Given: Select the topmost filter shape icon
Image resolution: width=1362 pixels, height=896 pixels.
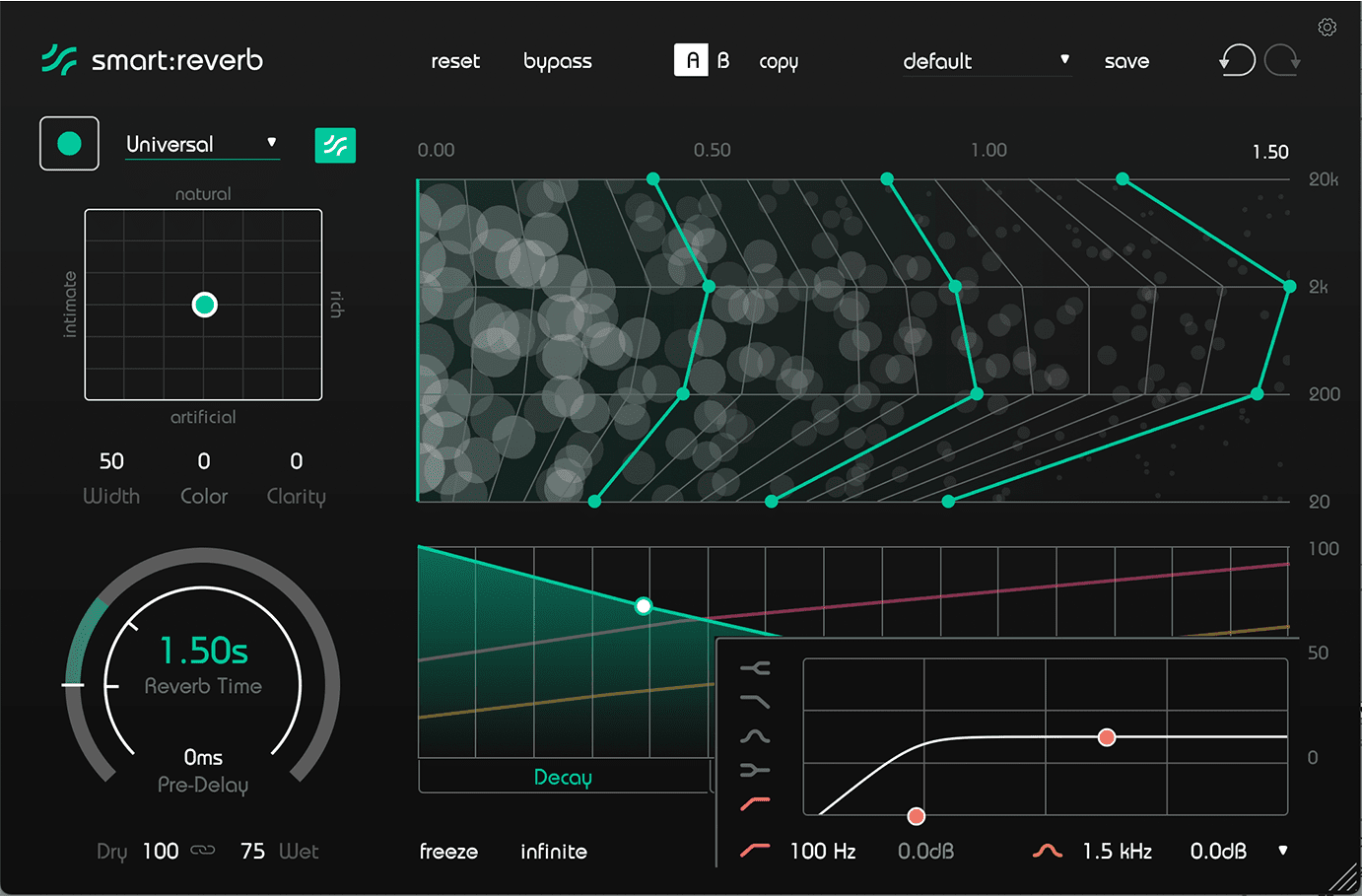Looking at the screenshot, I should click(755, 668).
